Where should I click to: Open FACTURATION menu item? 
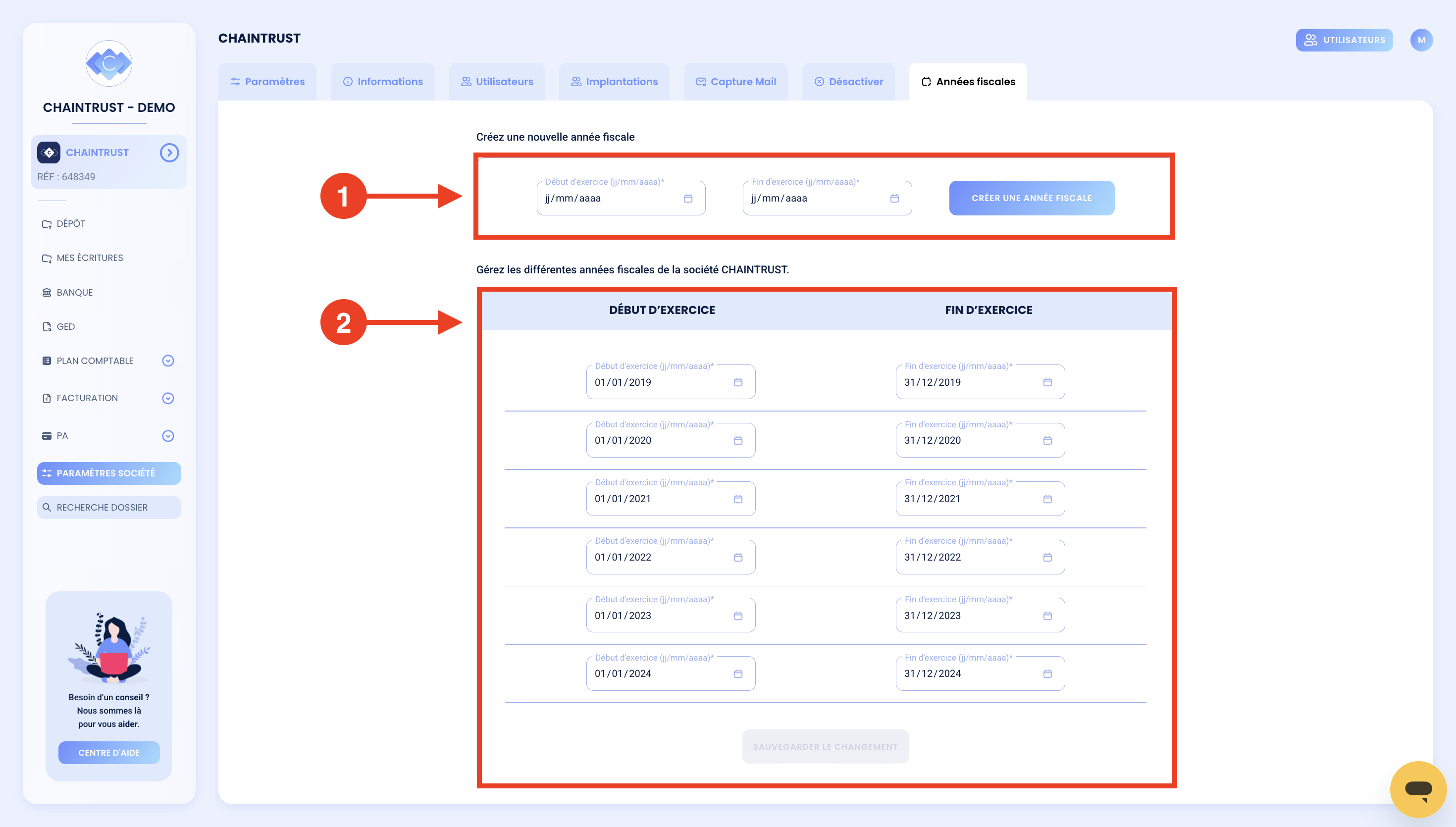pos(80,398)
